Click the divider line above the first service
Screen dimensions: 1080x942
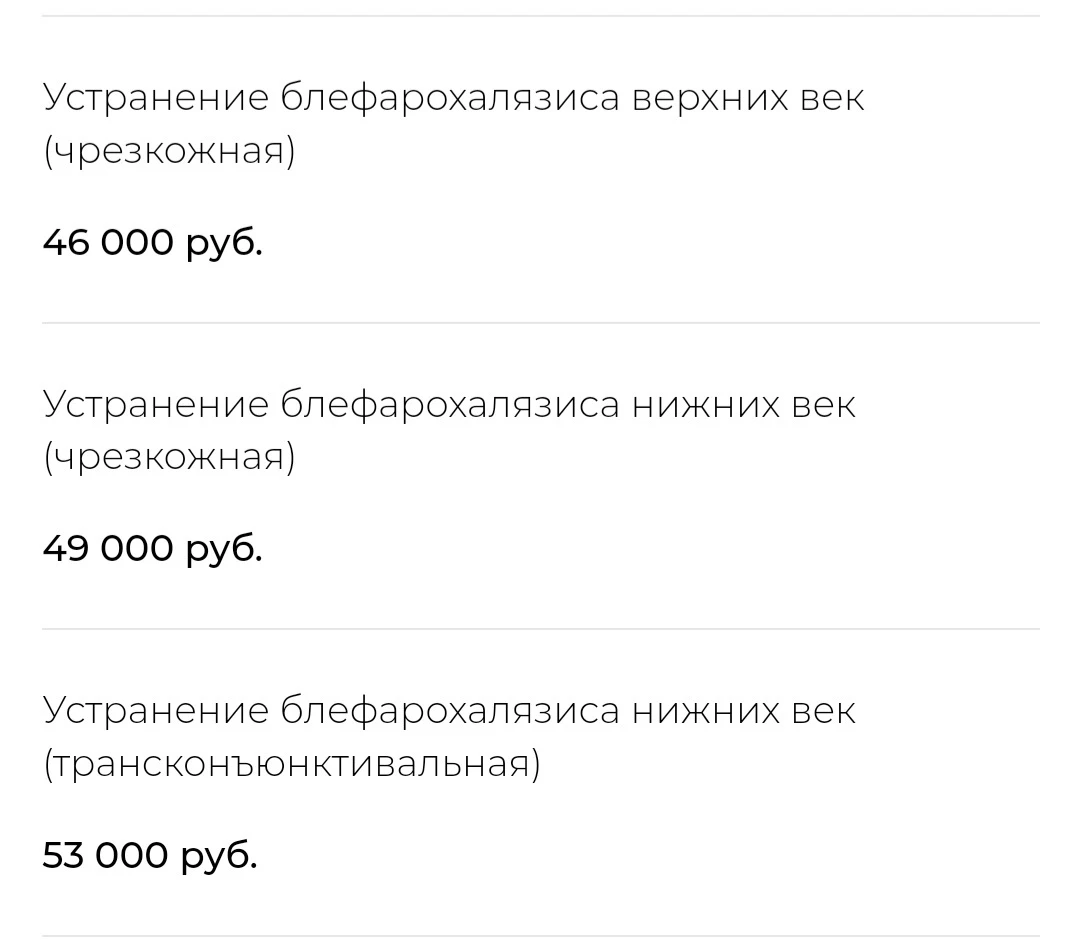tap(540, 16)
